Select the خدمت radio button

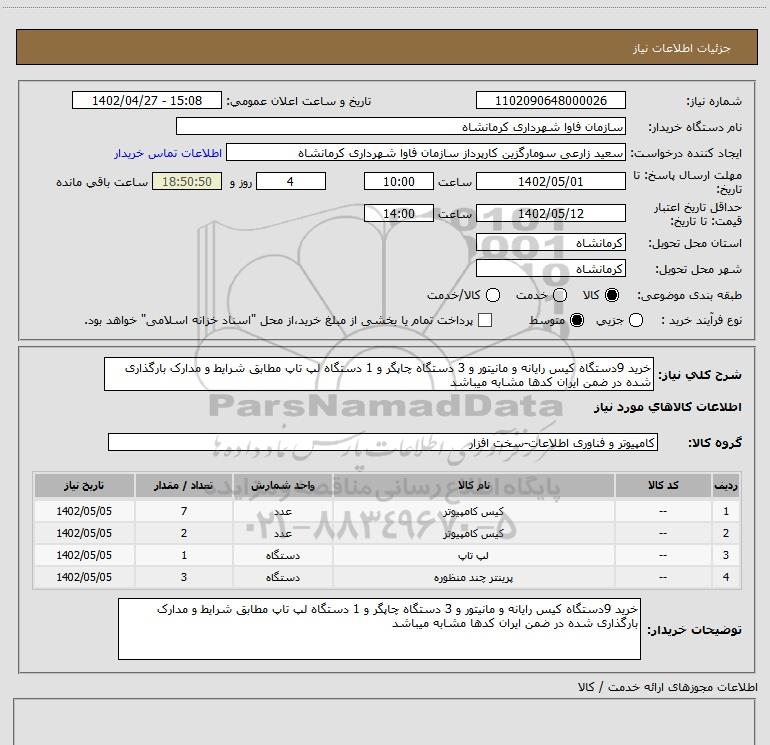pyautogui.click(x=560, y=295)
